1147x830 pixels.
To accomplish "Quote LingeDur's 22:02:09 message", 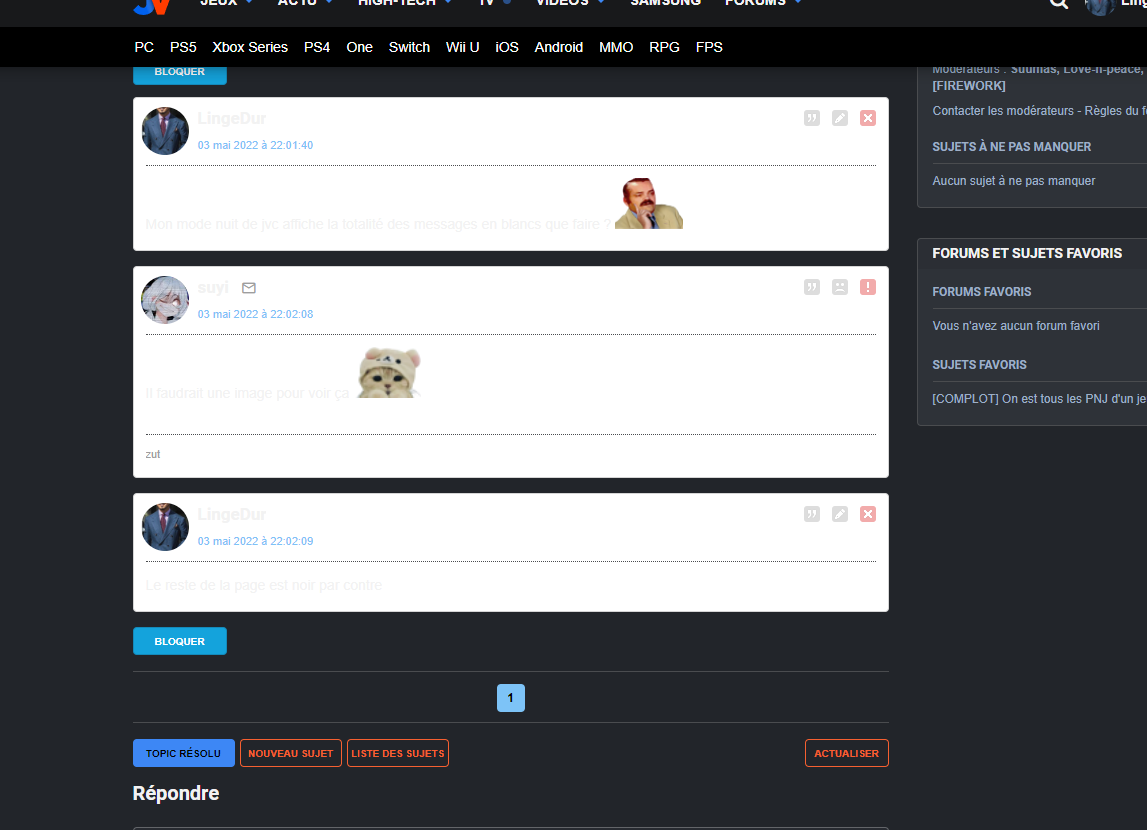I will pyautogui.click(x=811, y=514).
